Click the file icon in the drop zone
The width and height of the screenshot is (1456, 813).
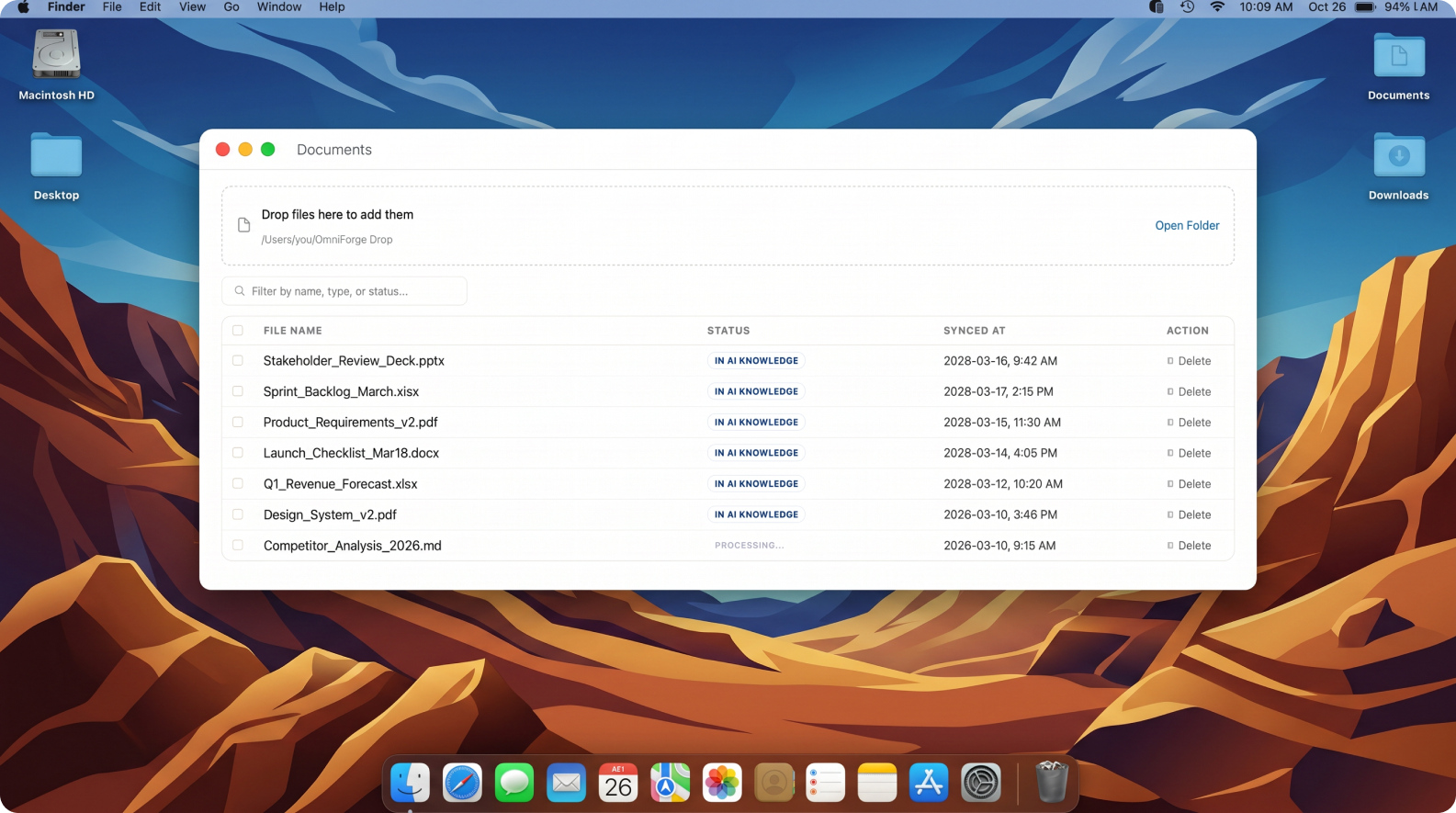(243, 225)
